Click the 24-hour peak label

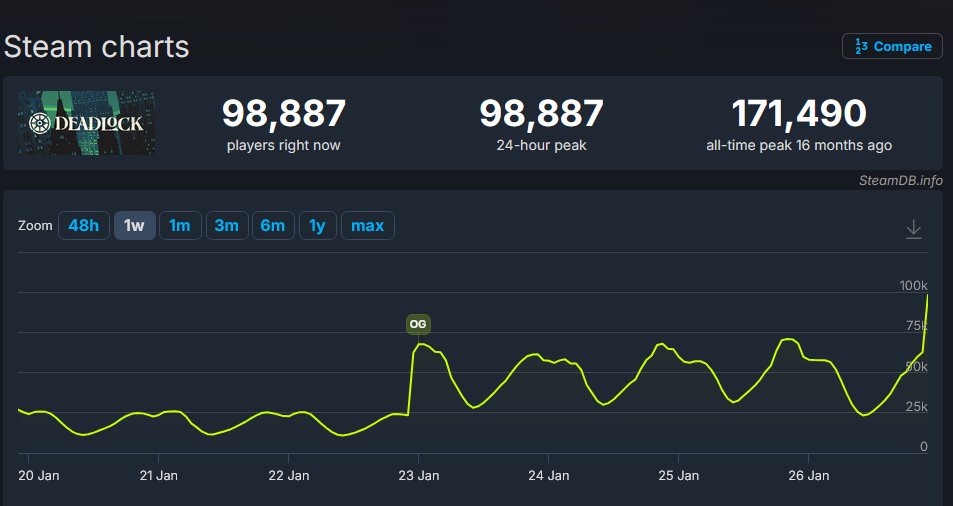coord(542,145)
